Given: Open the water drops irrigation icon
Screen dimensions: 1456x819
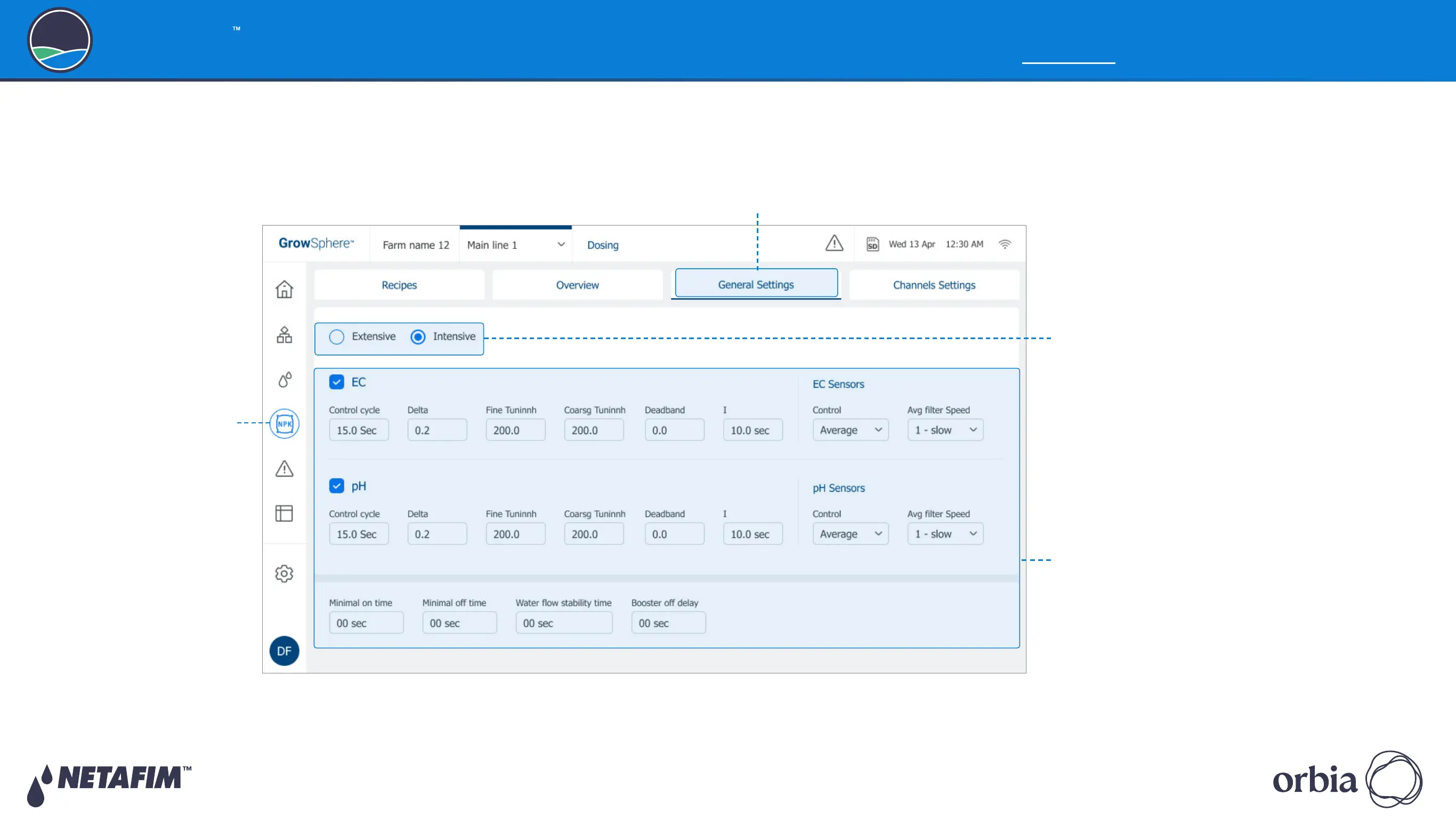Looking at the screenshot, I should [284, 379].
